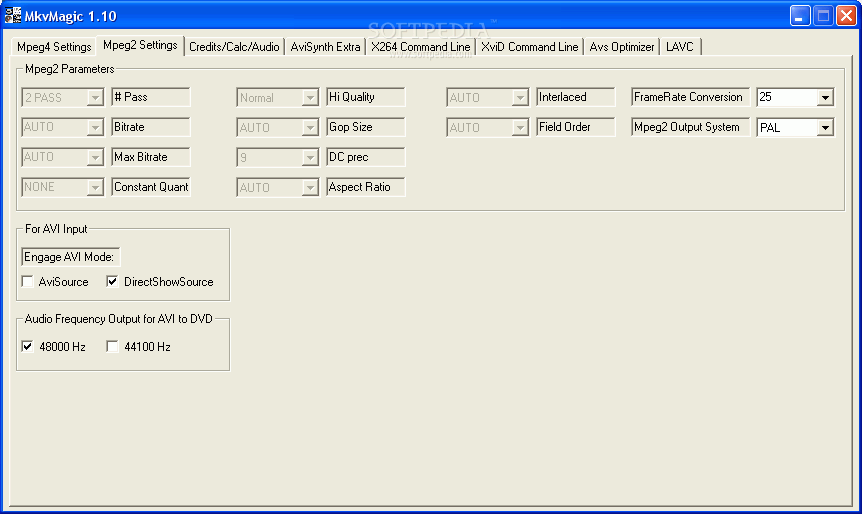
Task: Click the Max Bitrate label field
Action: (x=151, y=157)
